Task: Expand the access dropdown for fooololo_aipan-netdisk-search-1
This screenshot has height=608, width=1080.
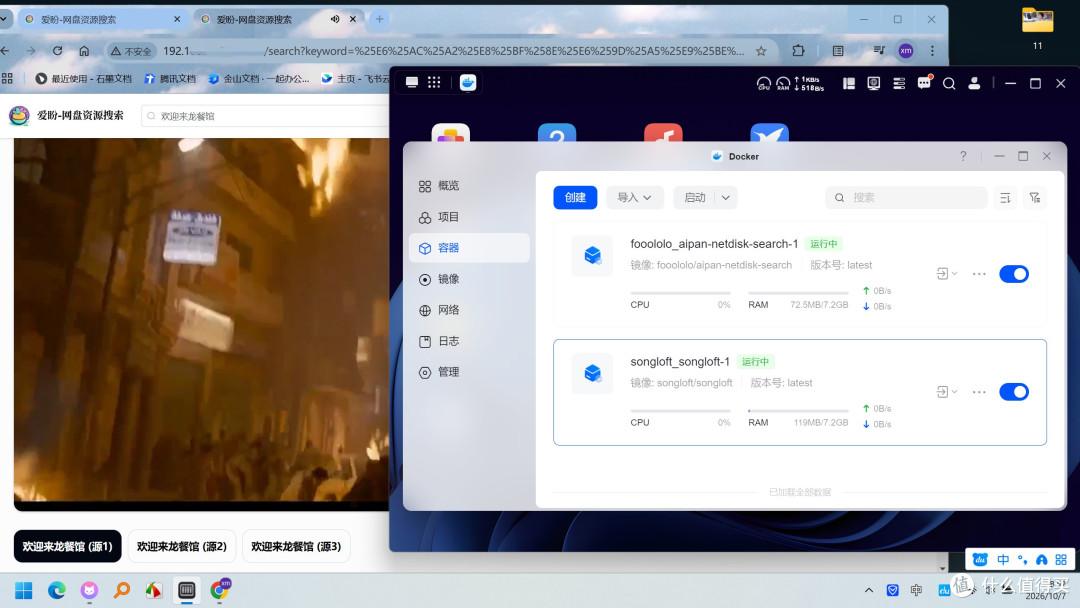Action: 947,274
